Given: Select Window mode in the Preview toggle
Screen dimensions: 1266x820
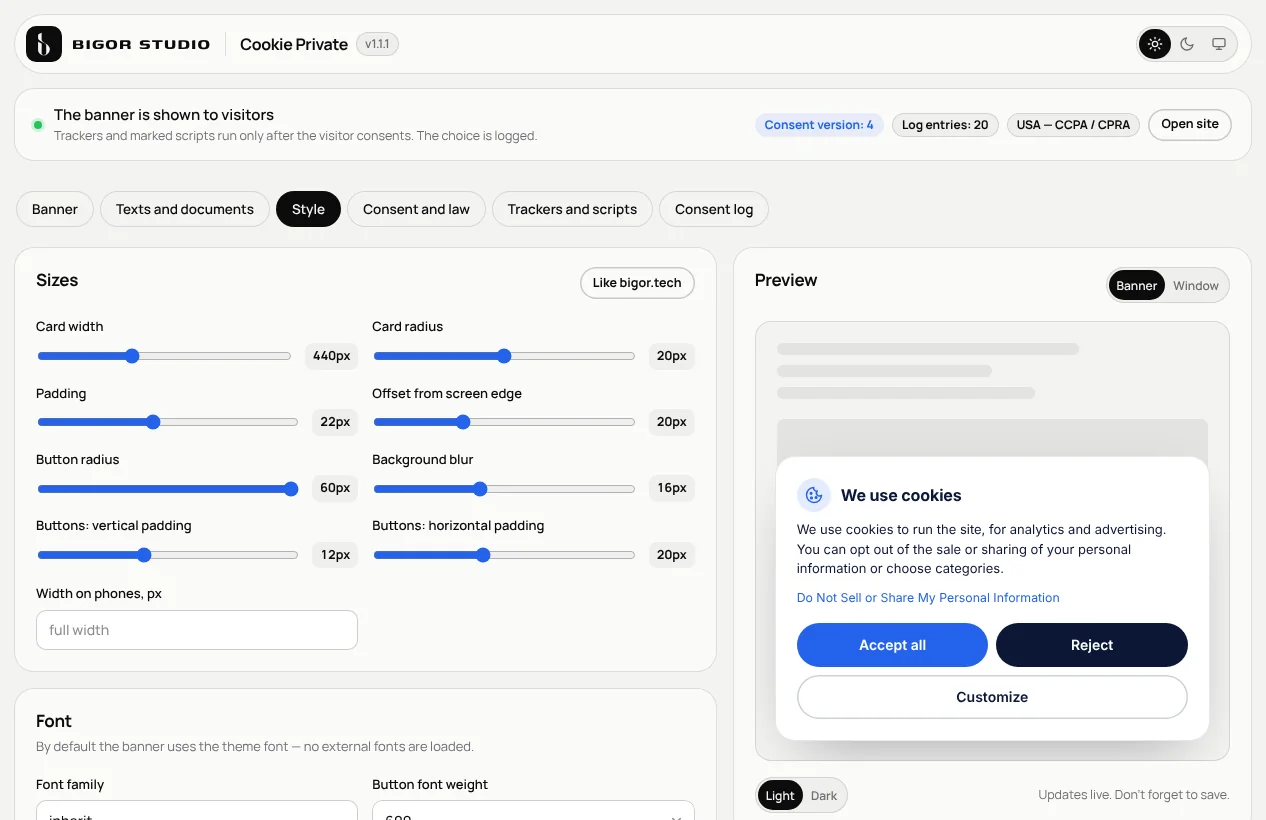Looking at the screenshot, I should 1196,285.
